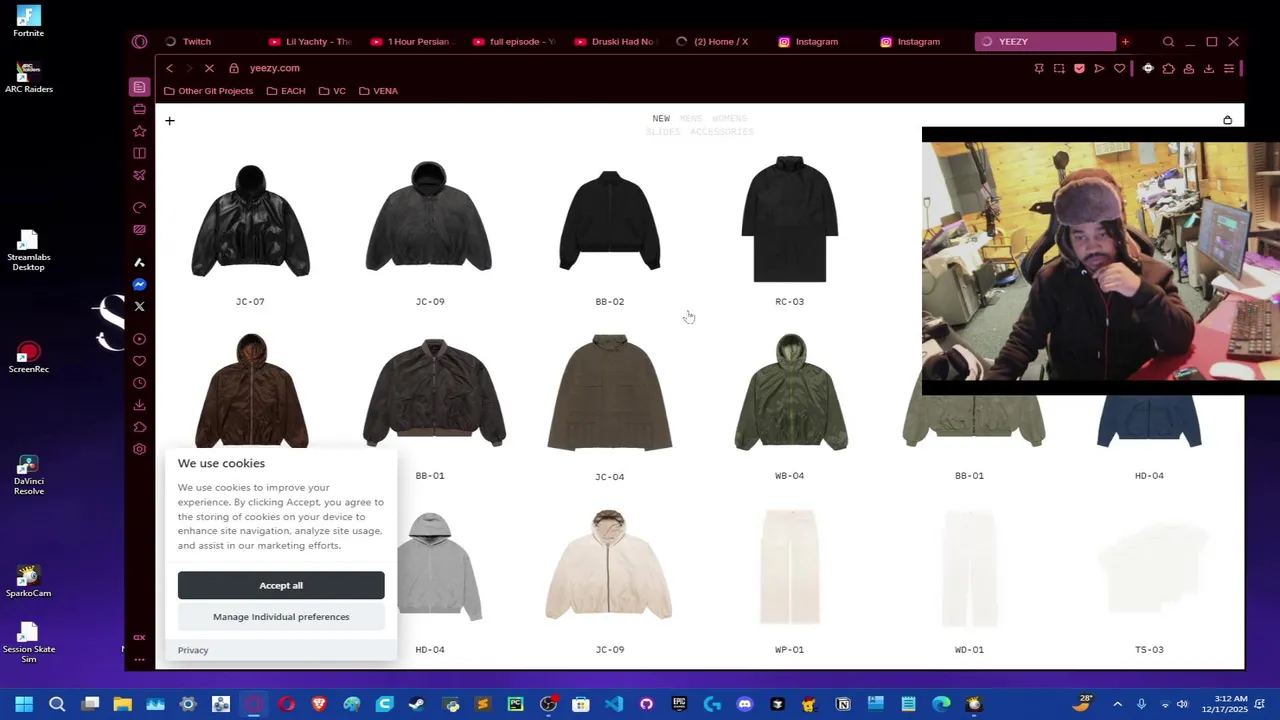Open Other Git Projects bookmark folder

[208, 91]
